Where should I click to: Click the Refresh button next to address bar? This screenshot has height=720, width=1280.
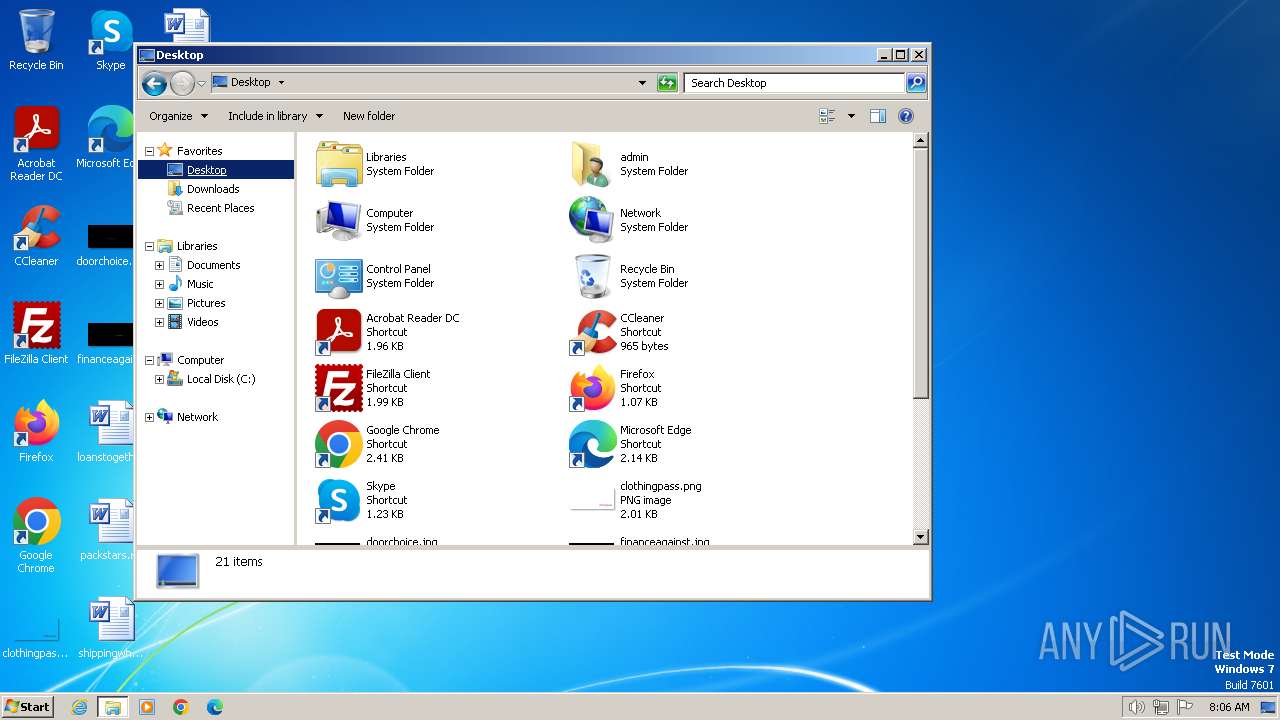[x=667, y=83]
